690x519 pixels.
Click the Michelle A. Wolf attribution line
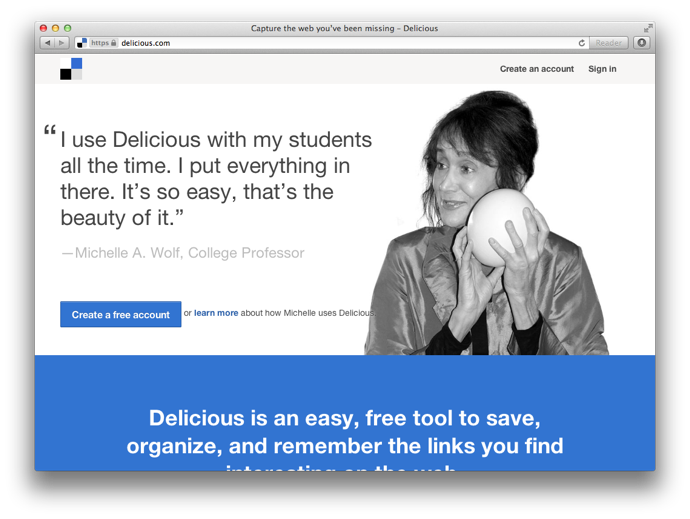[x=183, y=253]
